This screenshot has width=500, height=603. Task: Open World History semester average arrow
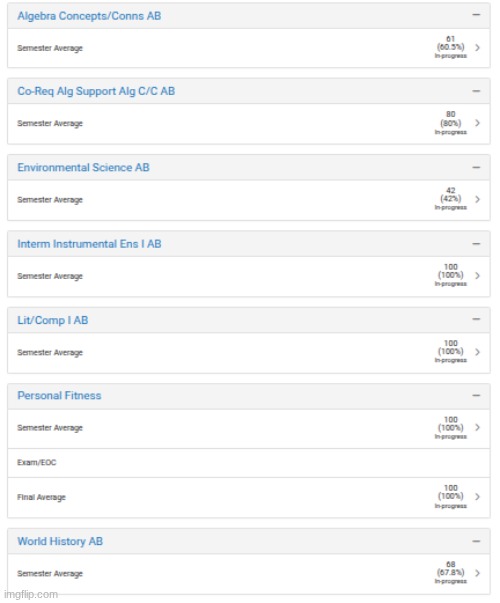click(x=477, y=573)
